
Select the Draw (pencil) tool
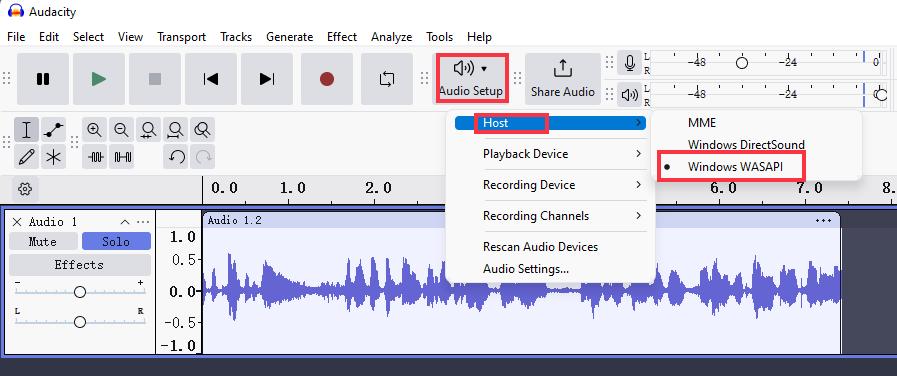click(x=26, y=157)
